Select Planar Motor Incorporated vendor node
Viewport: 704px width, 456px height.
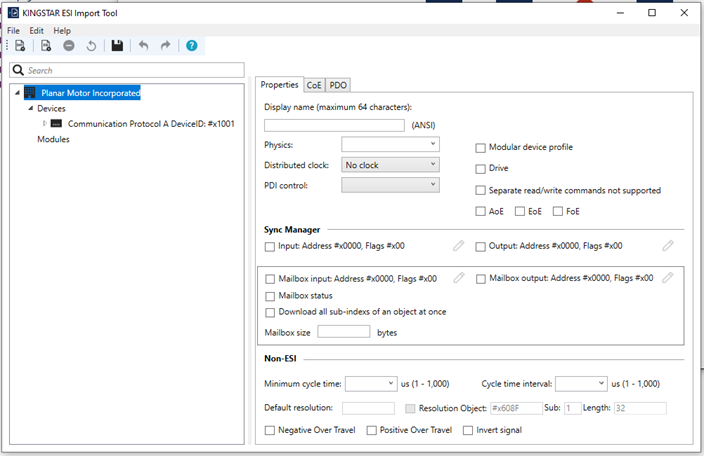[90, 93]
